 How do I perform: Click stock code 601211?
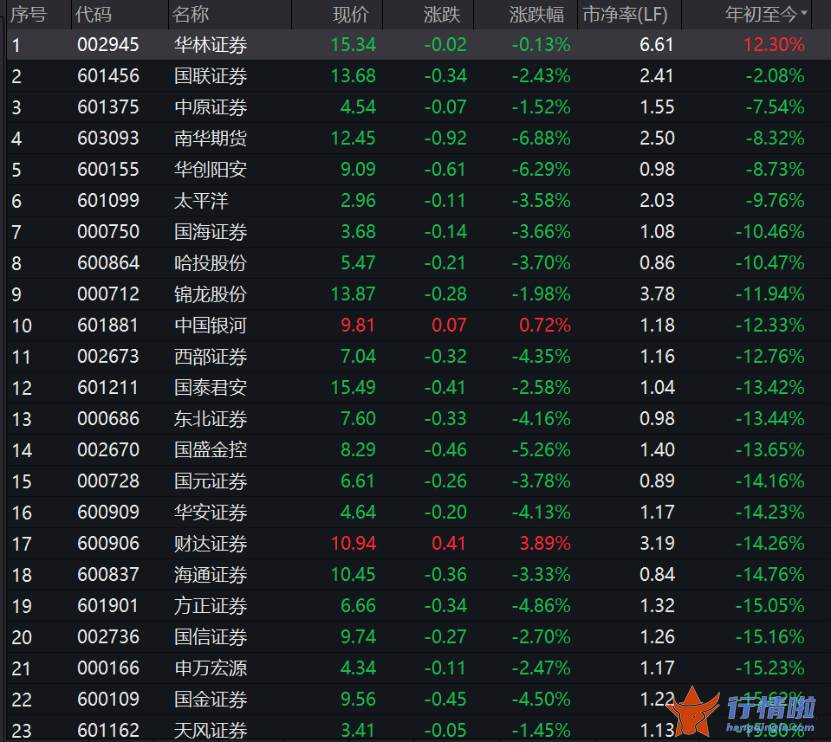[108, 388]
